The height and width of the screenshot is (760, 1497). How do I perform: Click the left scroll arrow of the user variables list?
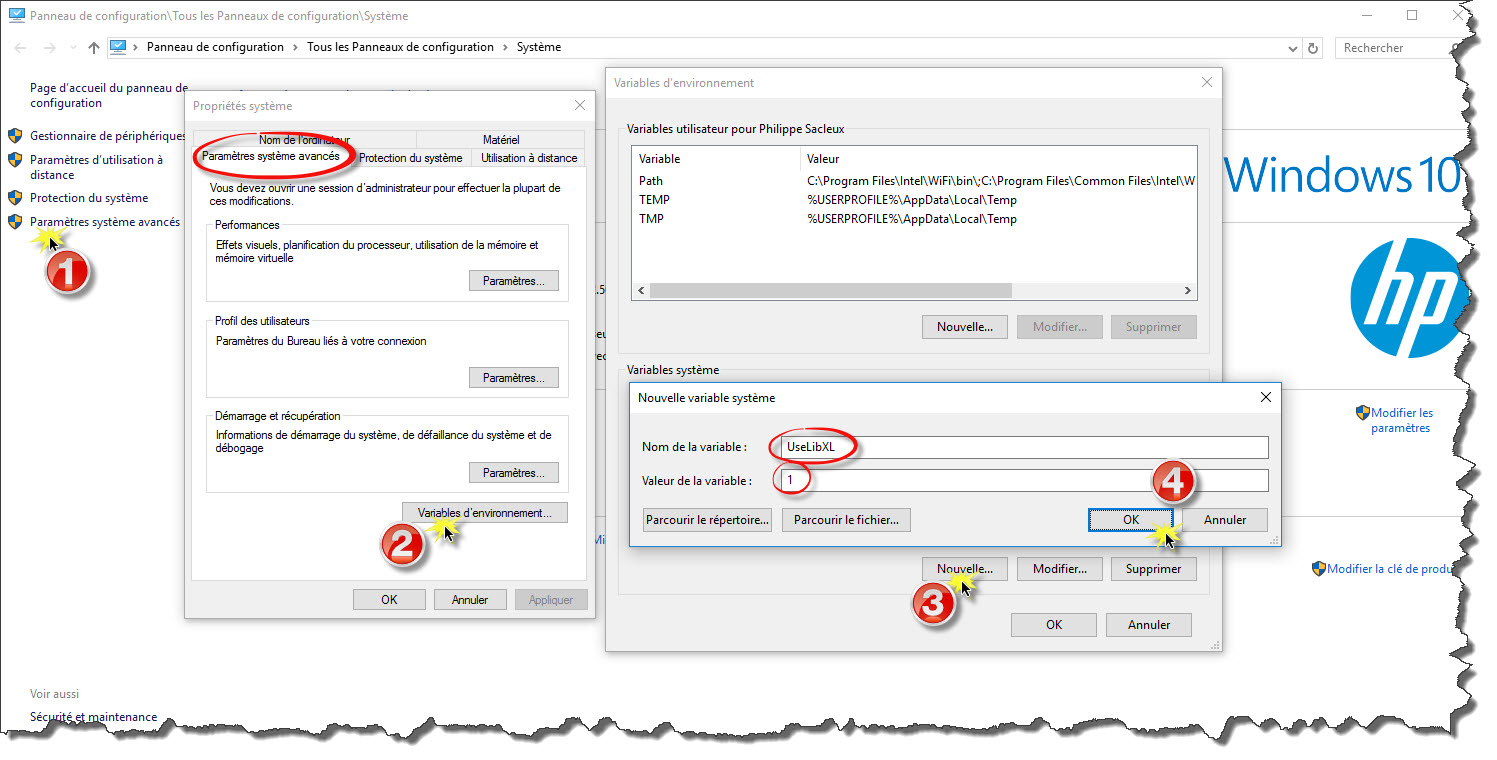click(x=641, y=291)
